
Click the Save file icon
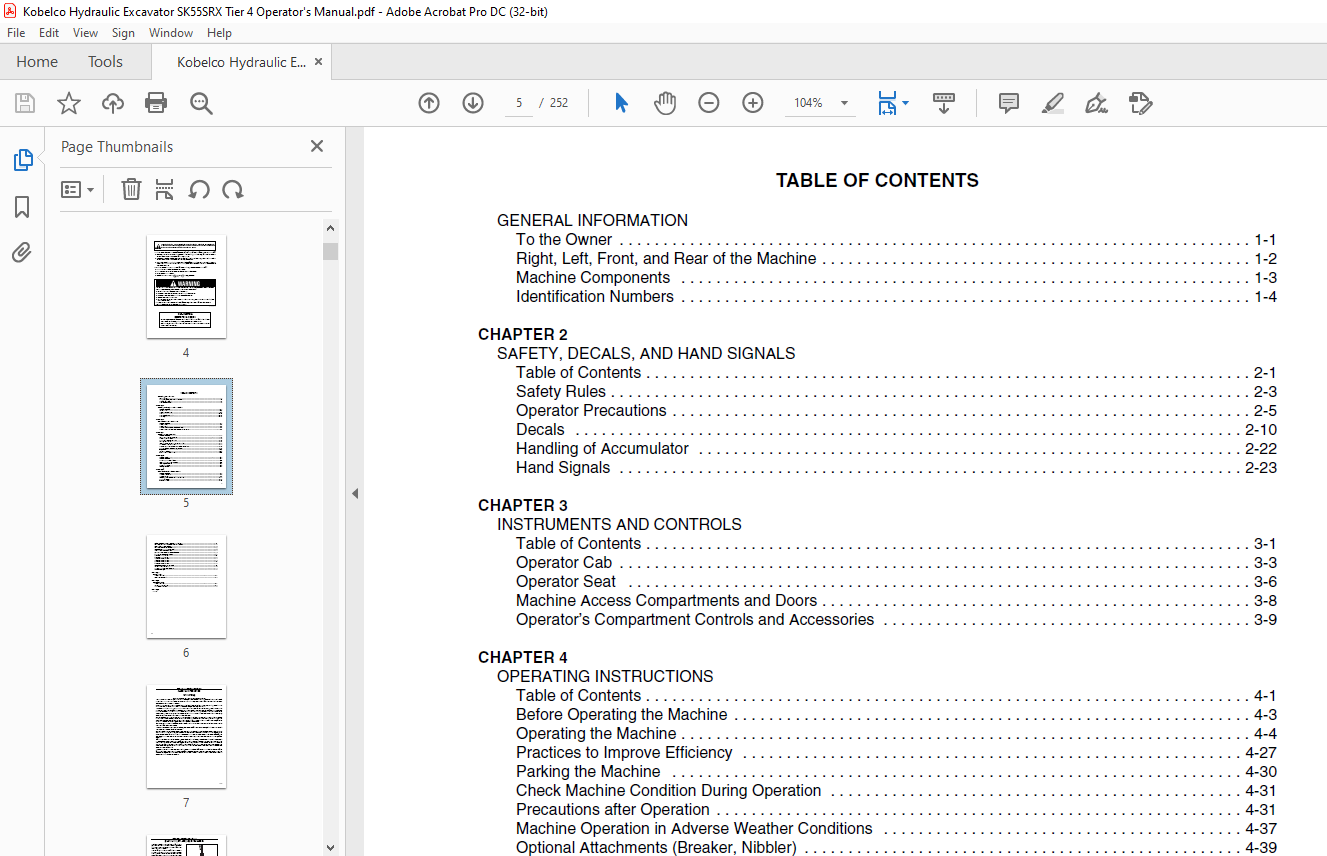click(x=25, y=103)
